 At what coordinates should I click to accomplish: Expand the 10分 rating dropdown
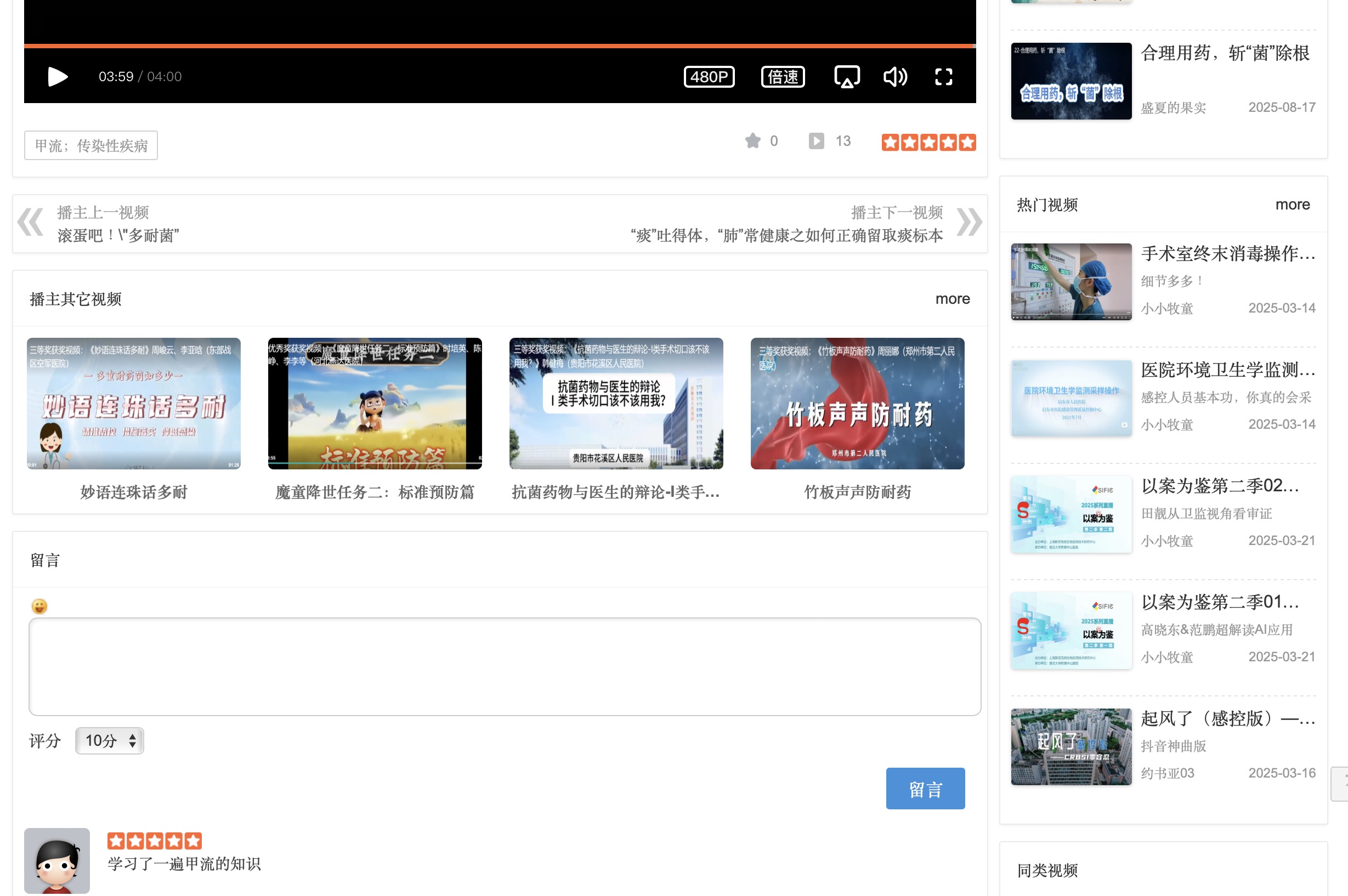pos(110,741)
